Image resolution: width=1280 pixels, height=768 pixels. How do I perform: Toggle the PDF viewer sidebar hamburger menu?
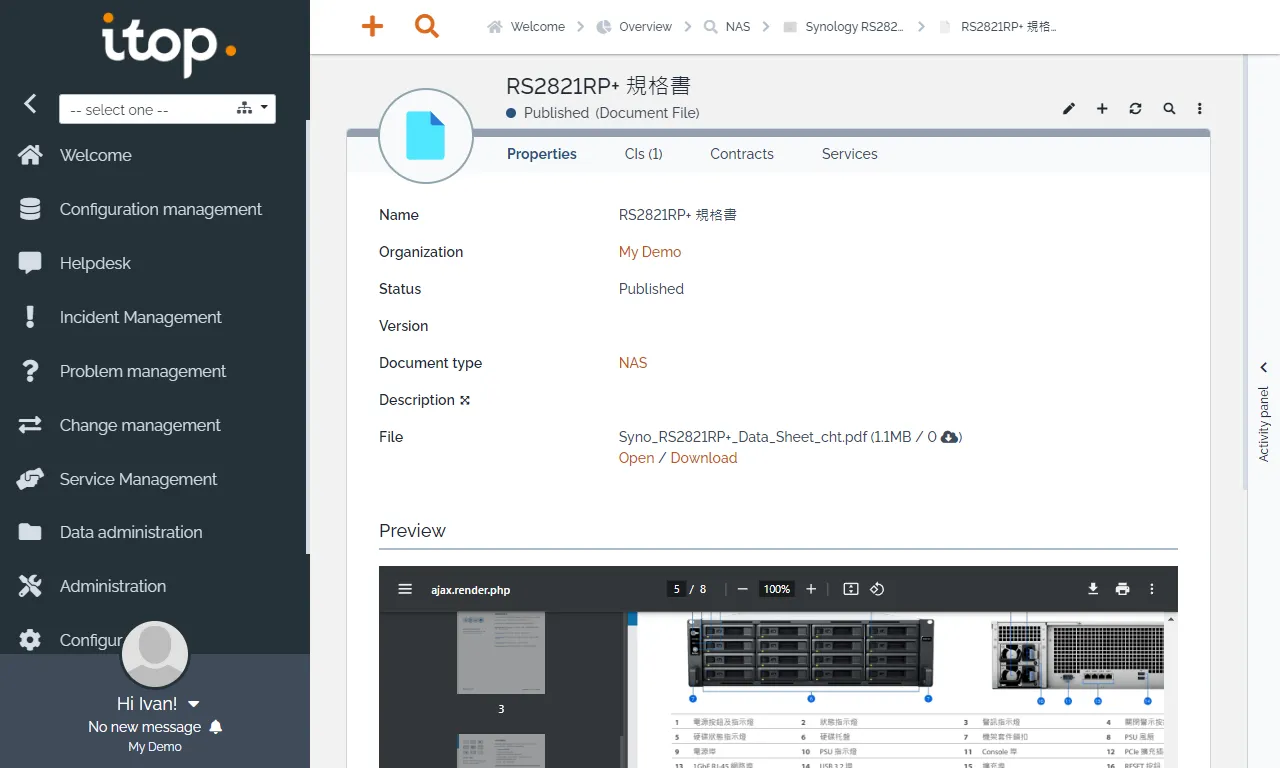[x=405, y=589]
